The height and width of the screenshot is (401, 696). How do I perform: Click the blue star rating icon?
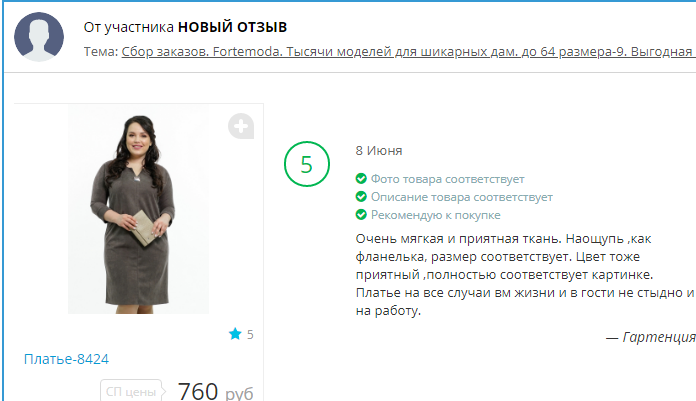tap(235, 334)
